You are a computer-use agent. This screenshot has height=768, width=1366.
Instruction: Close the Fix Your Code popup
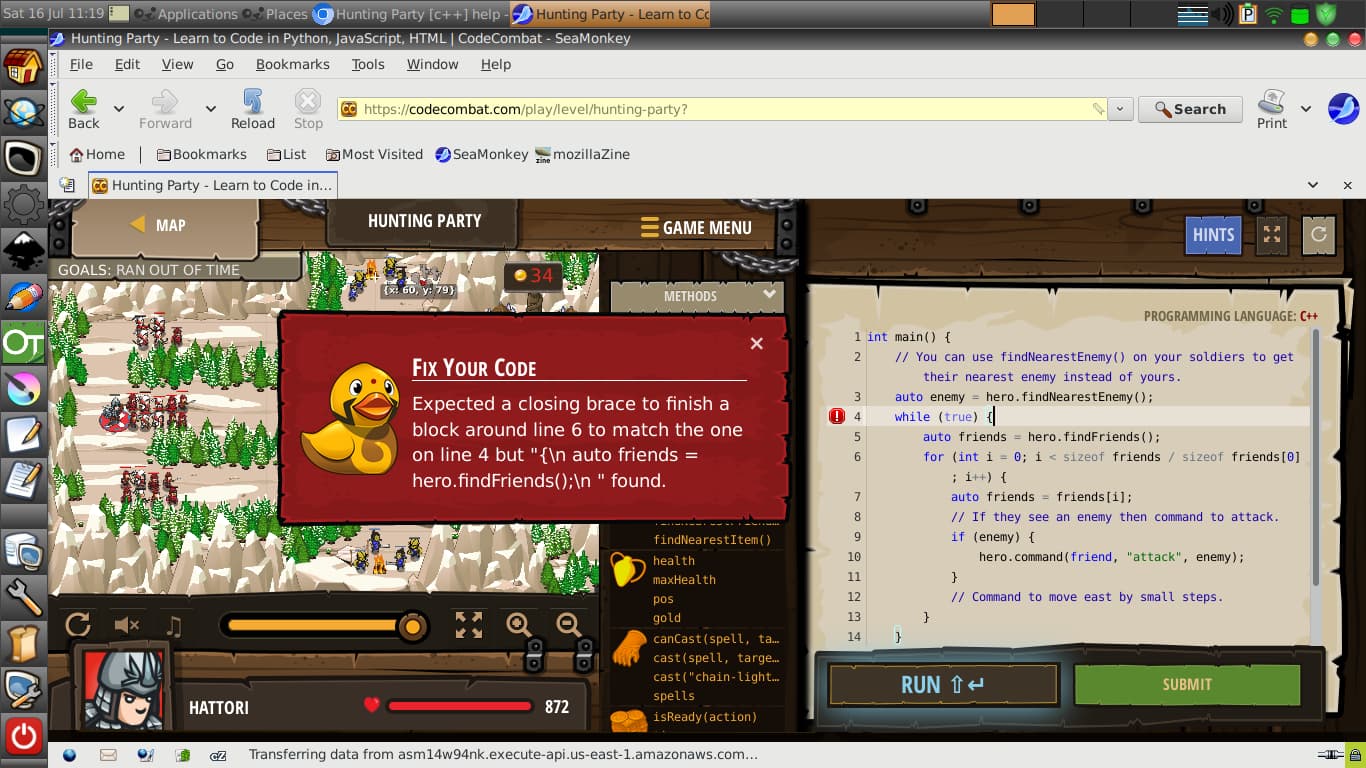click(x=757, y=343)
